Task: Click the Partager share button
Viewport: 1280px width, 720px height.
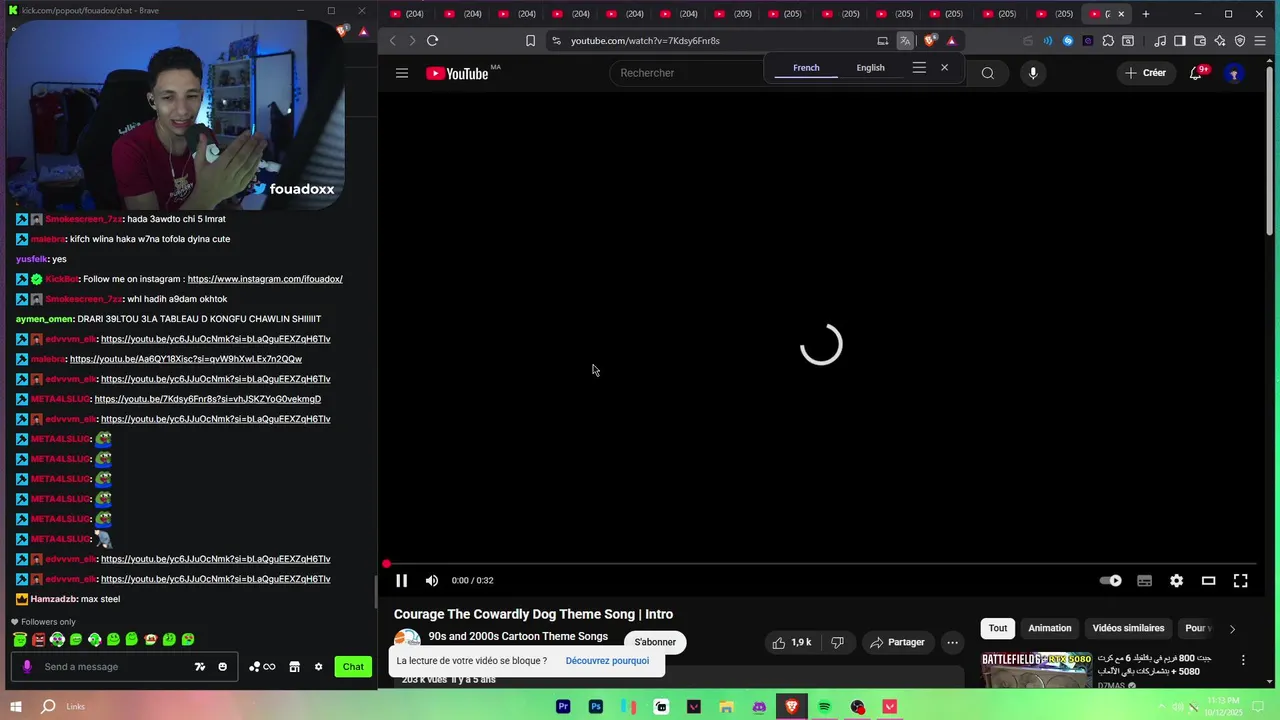Action: (897, 642)
